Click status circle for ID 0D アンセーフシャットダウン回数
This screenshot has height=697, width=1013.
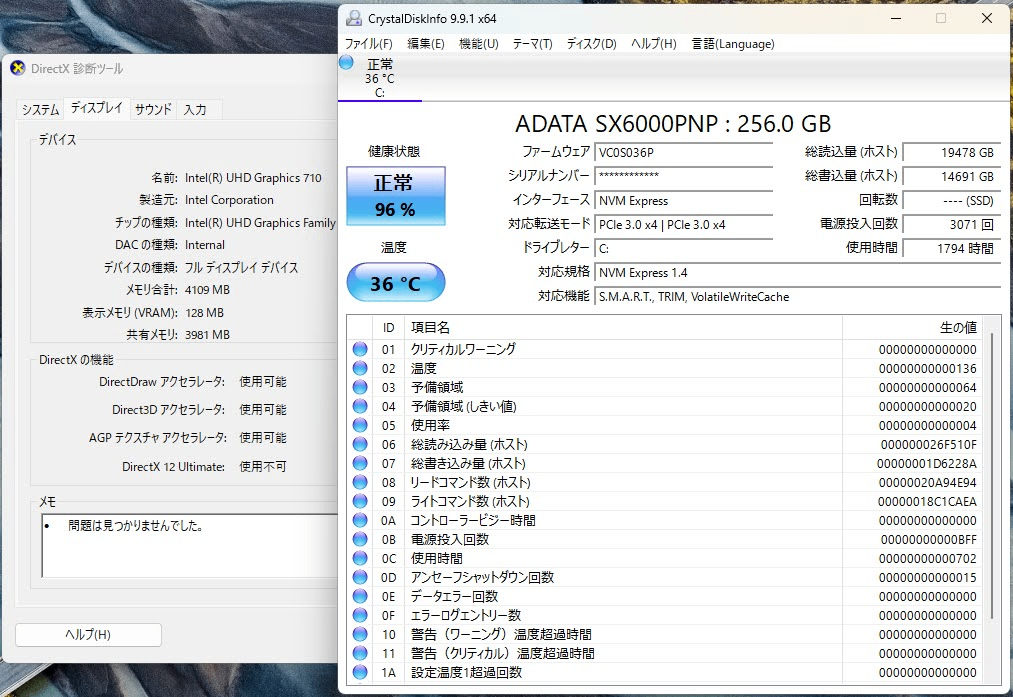[360, 577]
